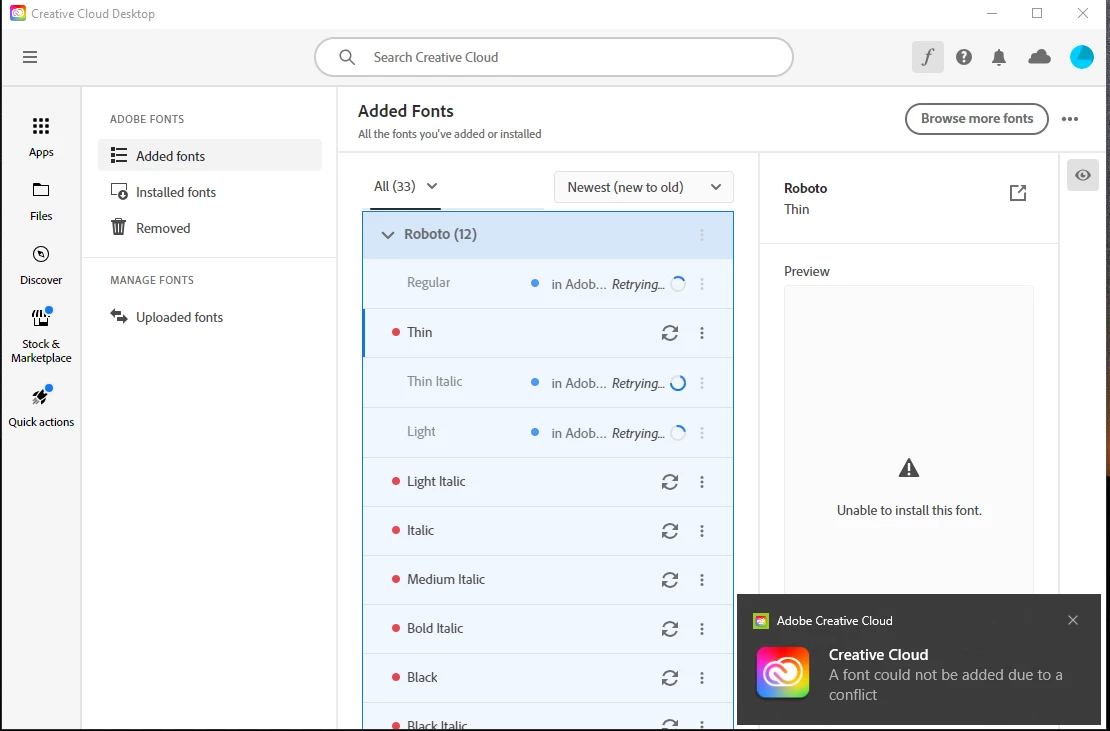
Task: Click Browse more fonts button
Action: [x=976, y=119]
